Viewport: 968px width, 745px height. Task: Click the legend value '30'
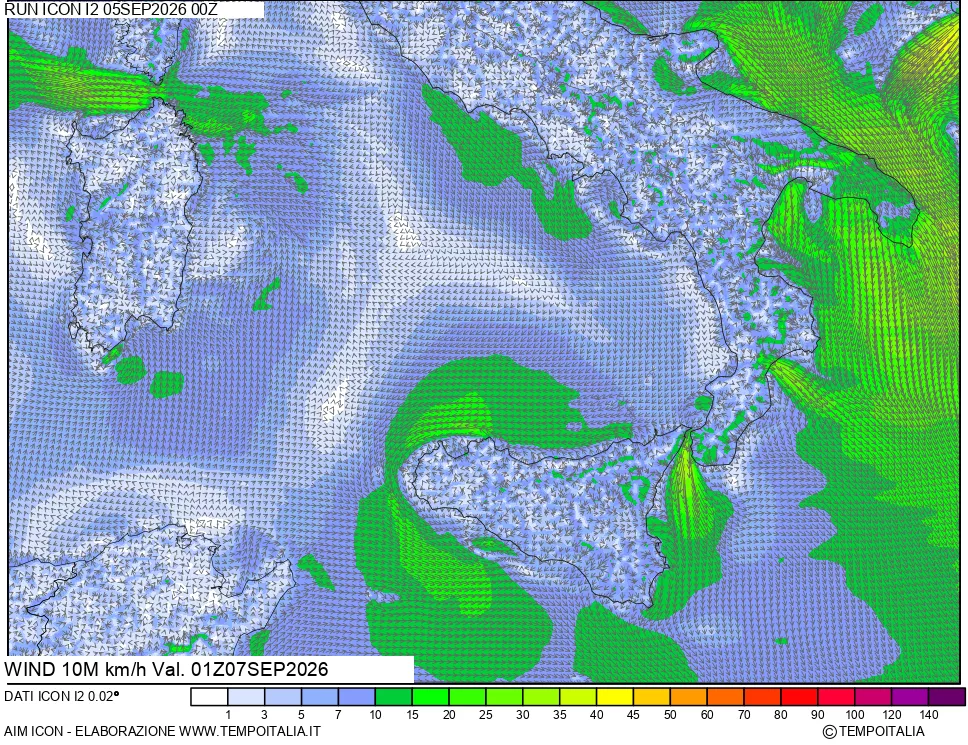[x=522, y=715]
